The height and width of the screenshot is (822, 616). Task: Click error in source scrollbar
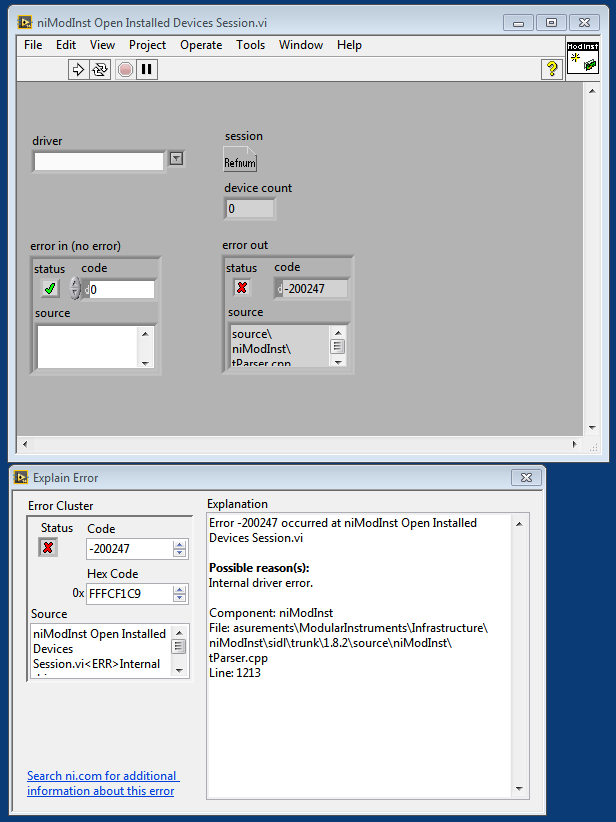146,348
